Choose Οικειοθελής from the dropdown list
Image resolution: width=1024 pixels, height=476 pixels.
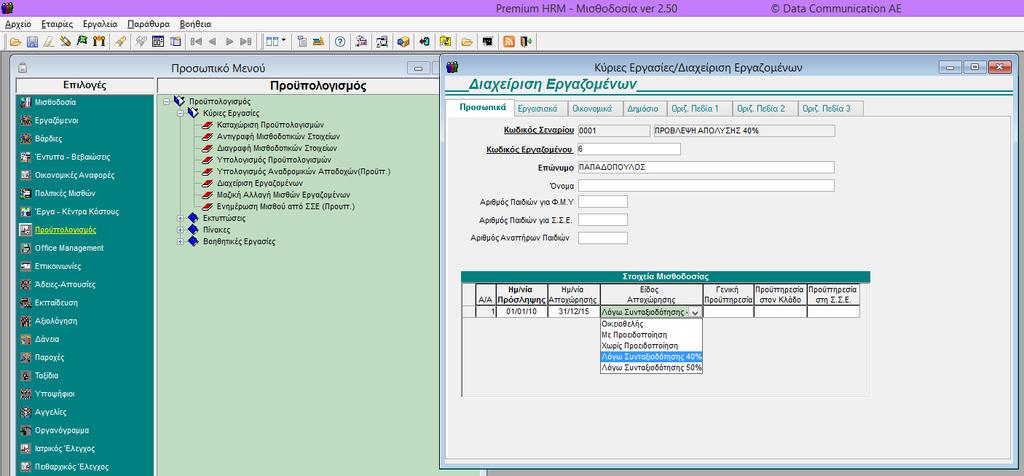coord(651,323)
